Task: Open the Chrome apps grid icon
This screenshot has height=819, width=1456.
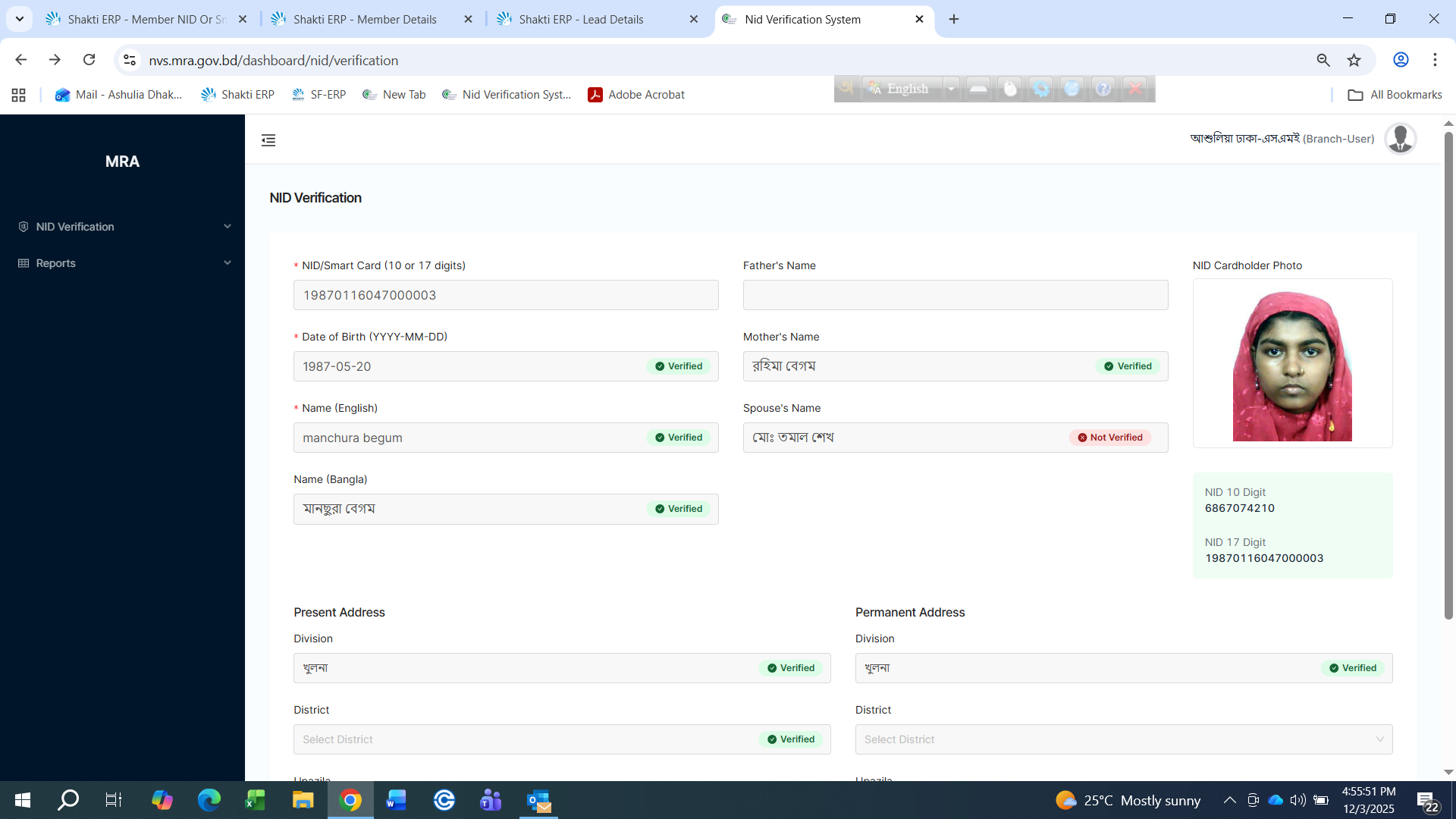Action: click(x=19, y=95)
